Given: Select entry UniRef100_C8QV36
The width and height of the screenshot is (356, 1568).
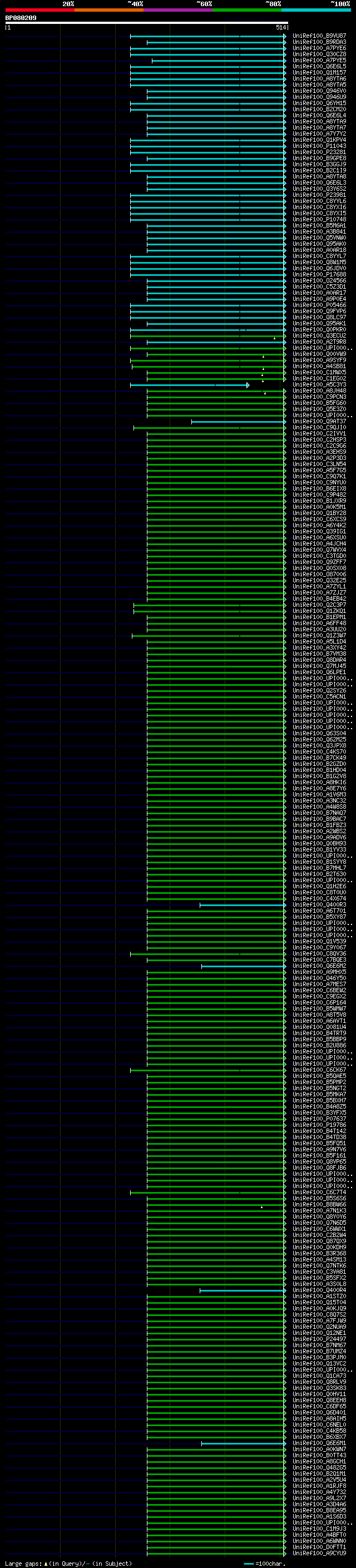Looking at the screenshot, I should pos(319,954).
